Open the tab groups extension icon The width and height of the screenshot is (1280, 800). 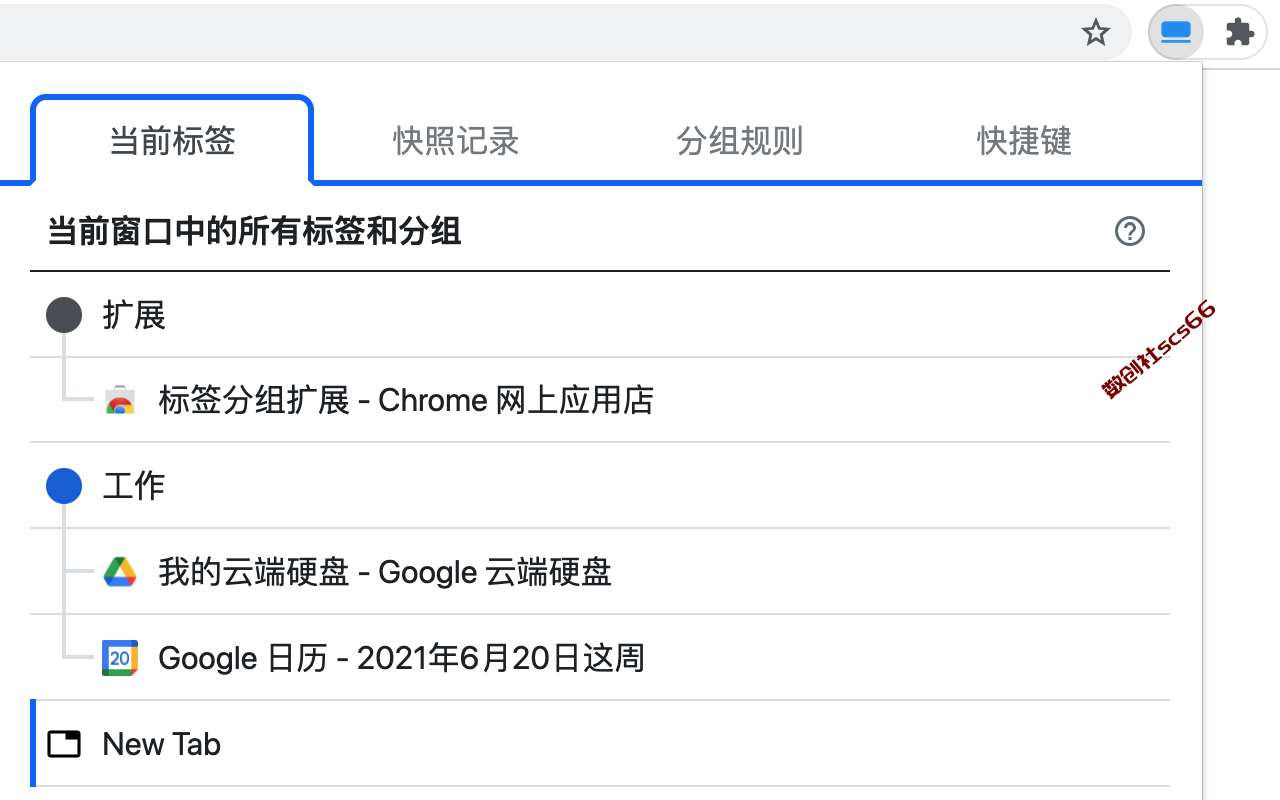coord(1176,33)
